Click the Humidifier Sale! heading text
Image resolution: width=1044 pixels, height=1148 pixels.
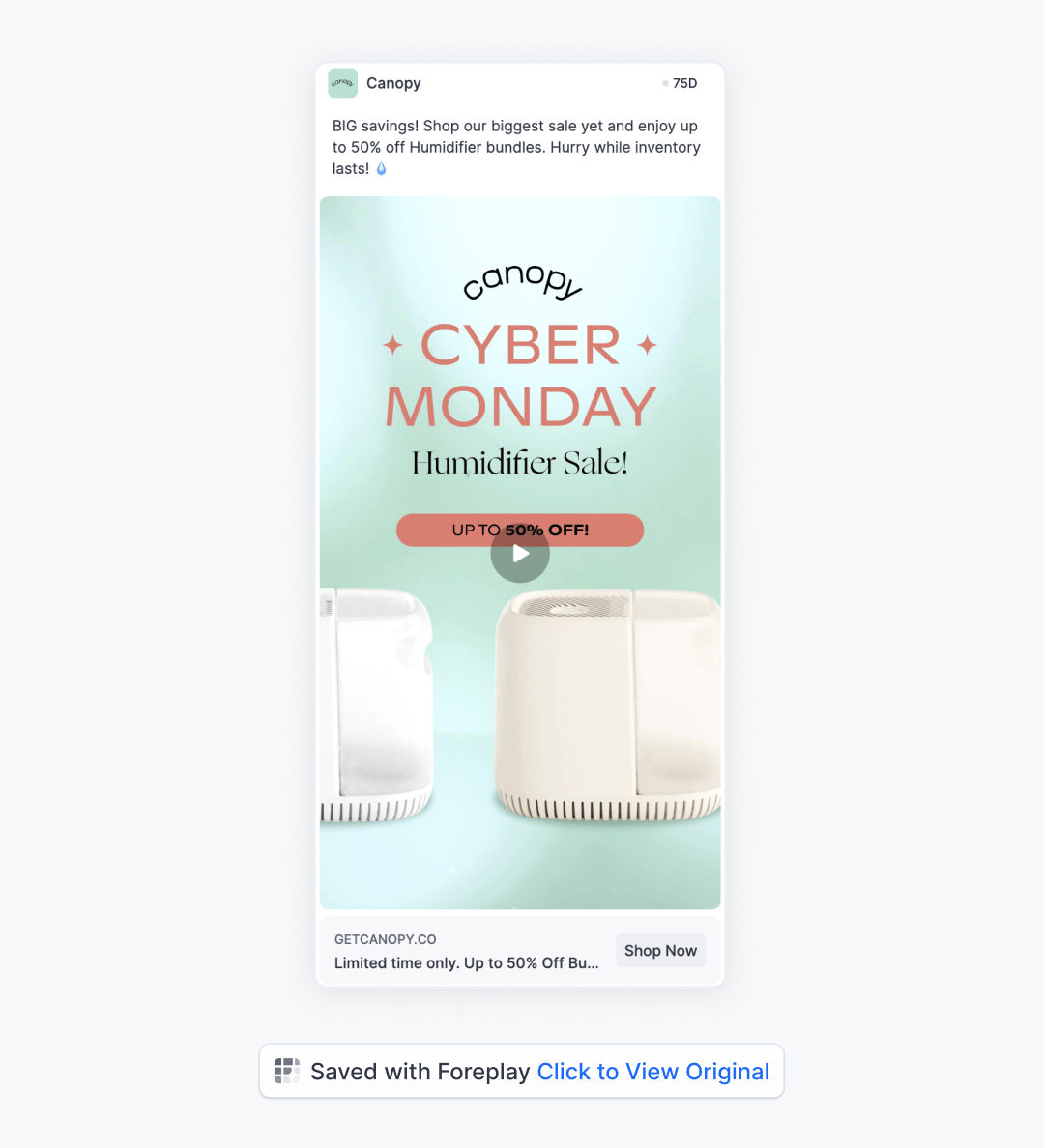(519, 463)
